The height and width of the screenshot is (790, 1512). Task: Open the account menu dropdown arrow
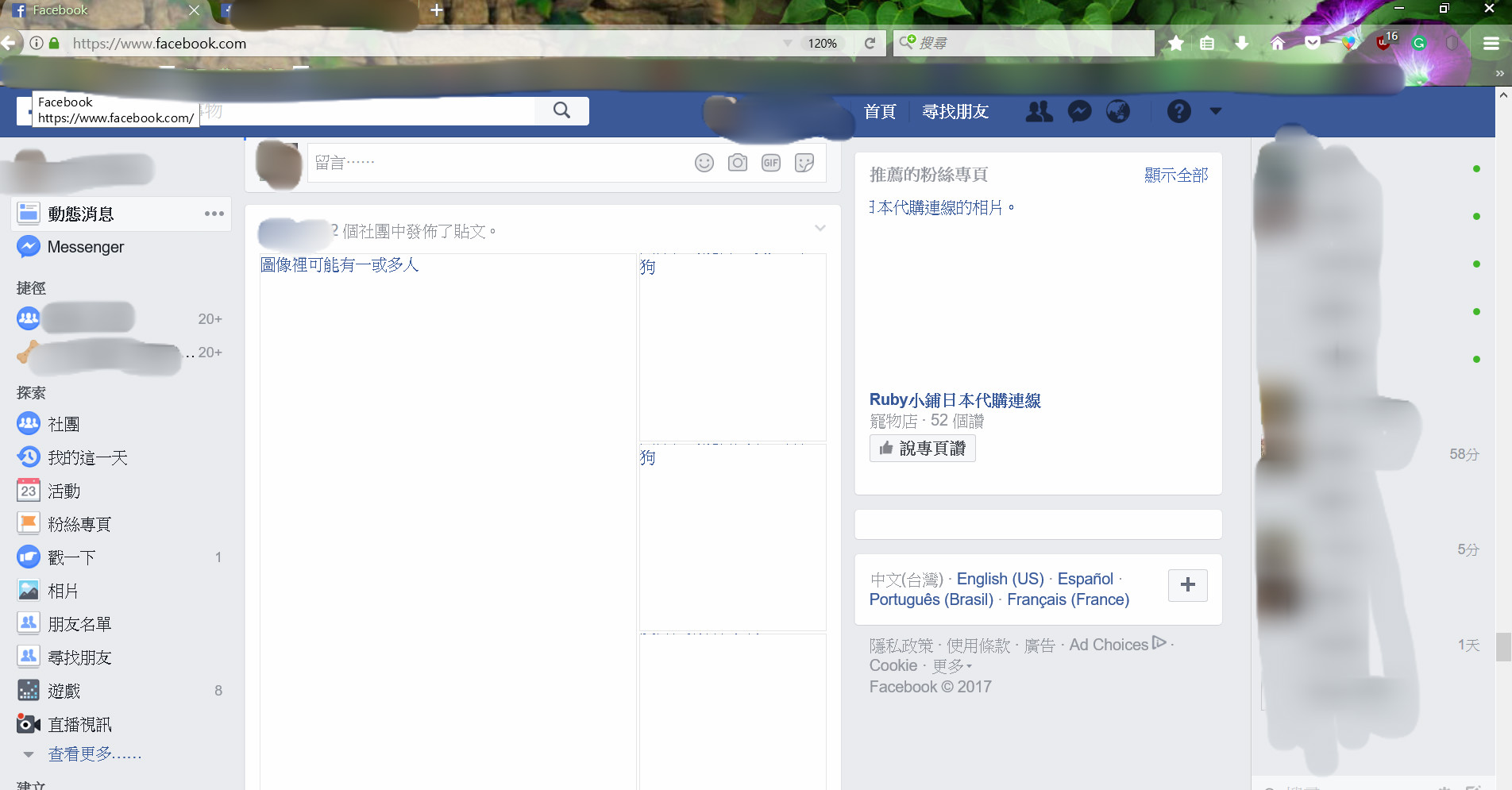pyautogui.click(x=1215, y=111)
